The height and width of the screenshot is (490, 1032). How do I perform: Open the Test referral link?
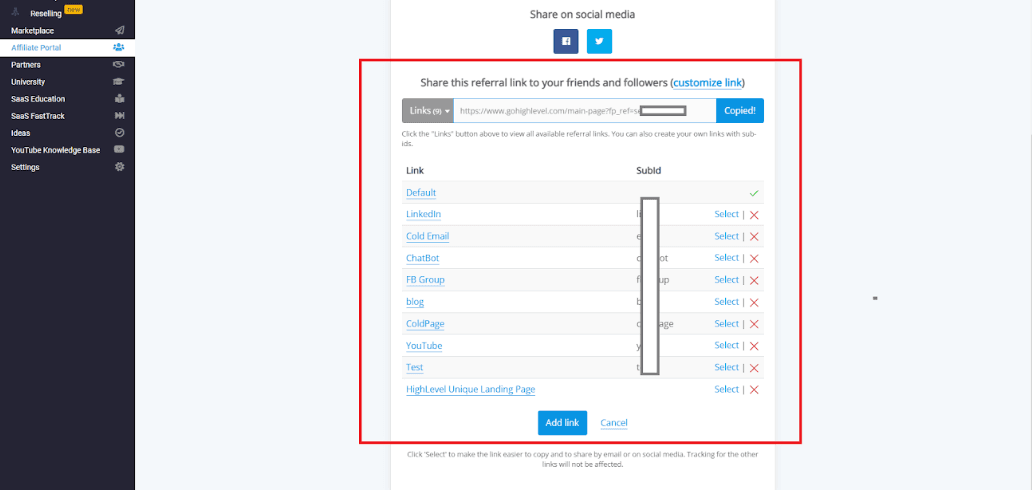tap(415, 368)
